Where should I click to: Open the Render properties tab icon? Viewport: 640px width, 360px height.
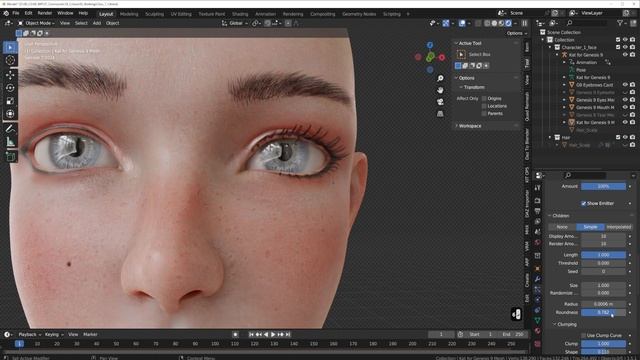coord(538,200)
